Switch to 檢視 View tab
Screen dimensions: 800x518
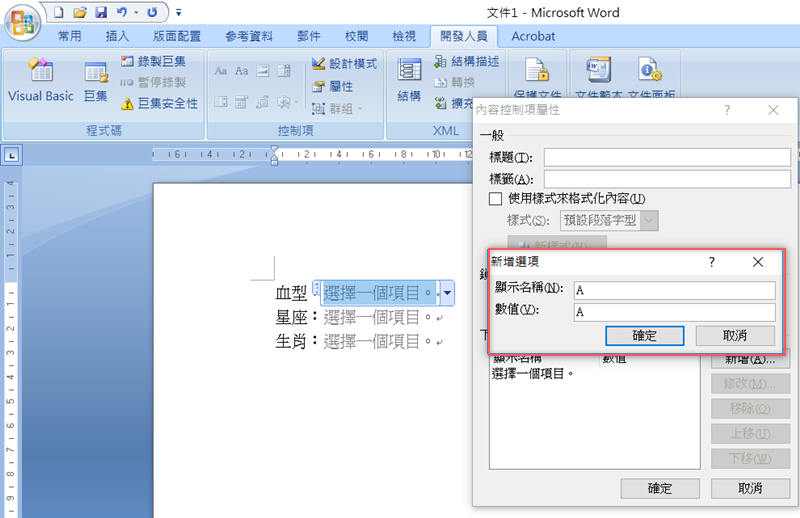click(404, 36)
